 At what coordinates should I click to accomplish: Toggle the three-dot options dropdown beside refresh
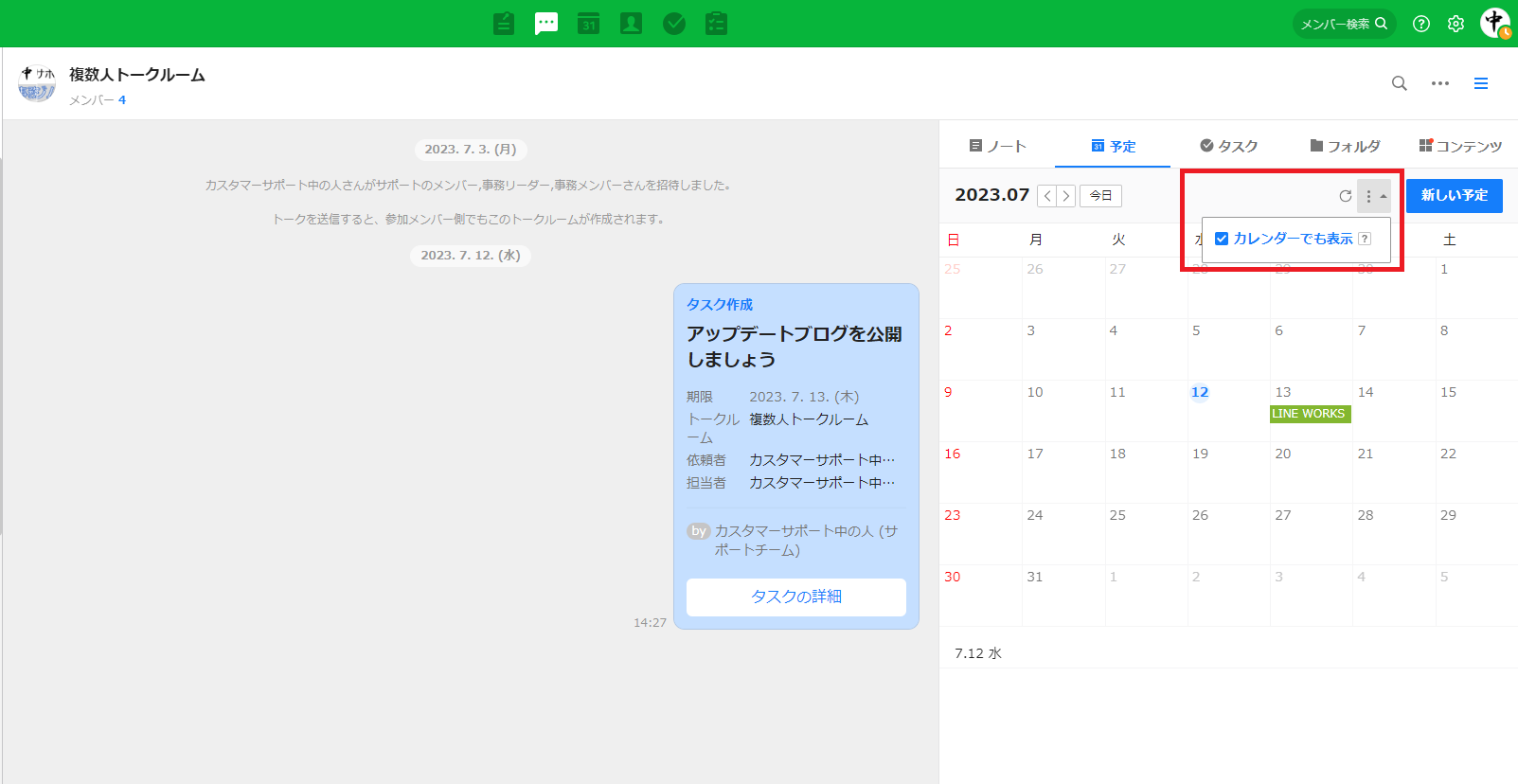coord(1373,196)
